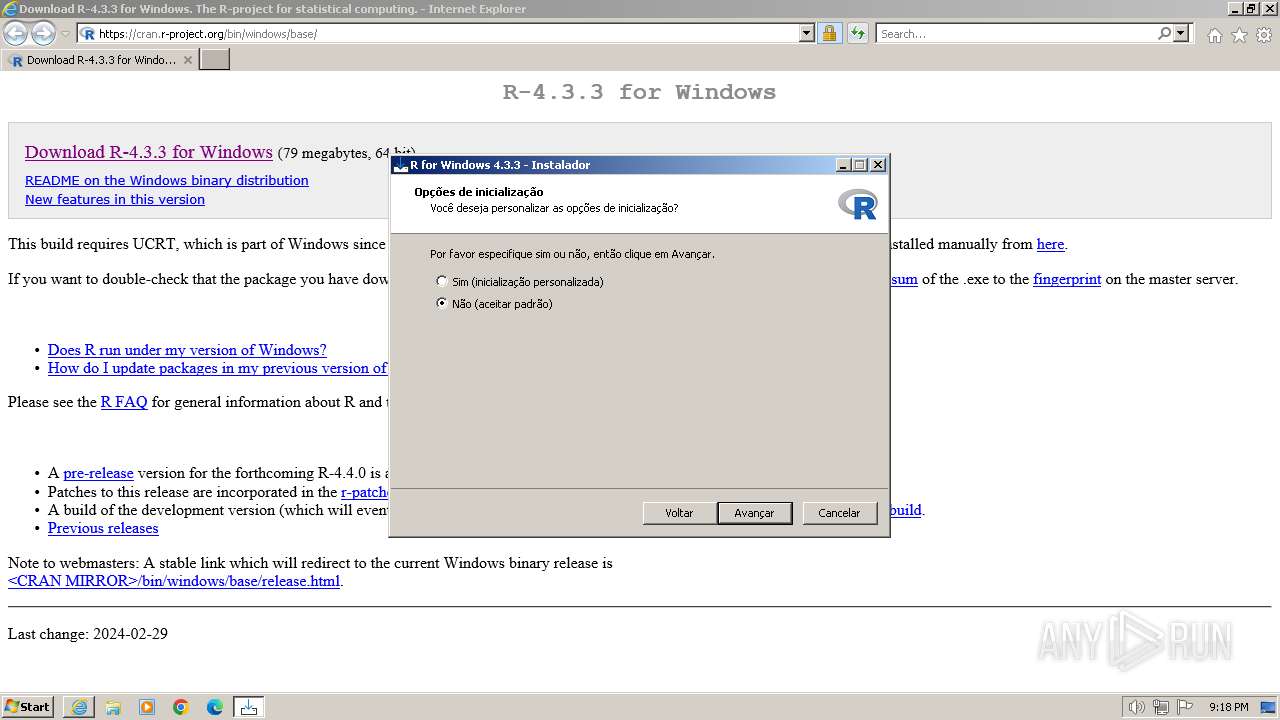Open the R FAQ link
1280x720 pixels.
click(x=124, y=402)
